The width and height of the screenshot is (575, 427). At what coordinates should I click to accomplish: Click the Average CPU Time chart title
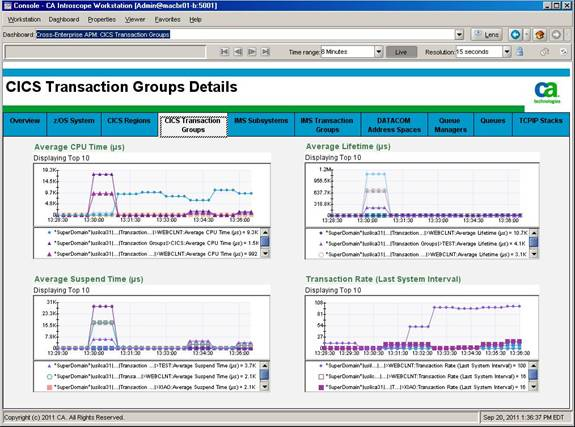[x=79, y=147]
